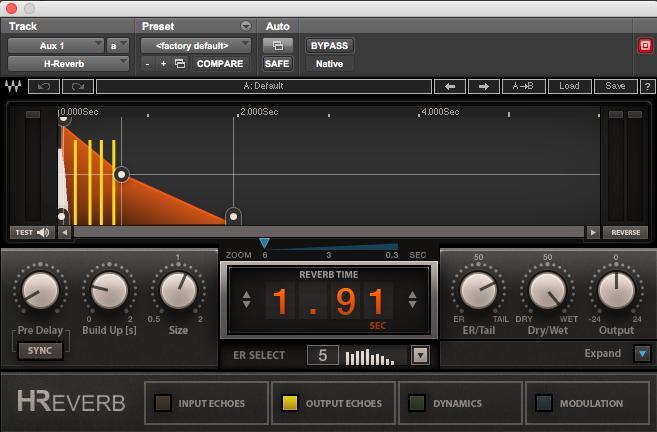Click the copy preset settings icon
Viewport: 657px width, 432px height.
click(x=180, y=64)
